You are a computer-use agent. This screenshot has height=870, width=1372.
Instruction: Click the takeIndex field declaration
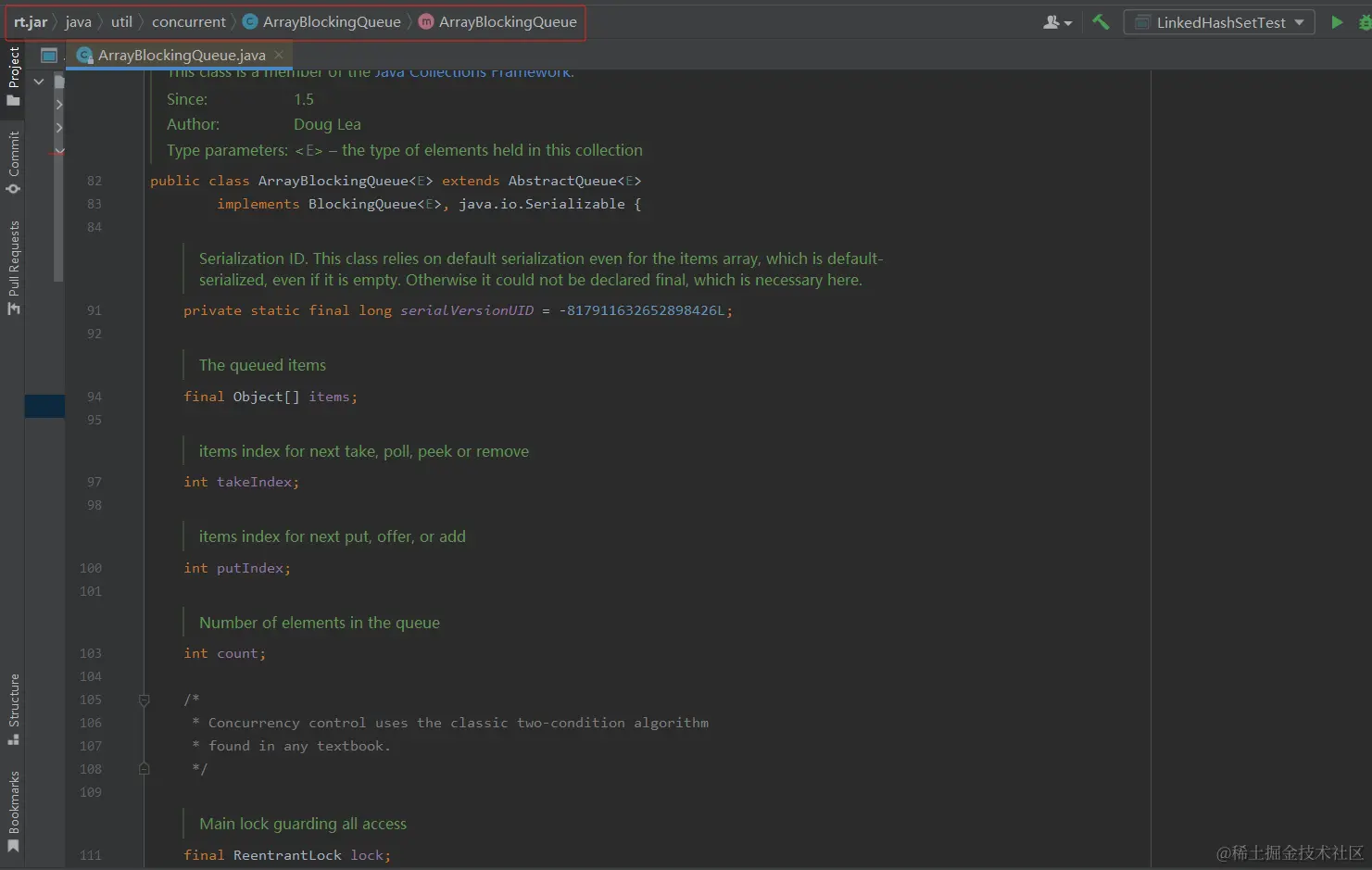254,482
